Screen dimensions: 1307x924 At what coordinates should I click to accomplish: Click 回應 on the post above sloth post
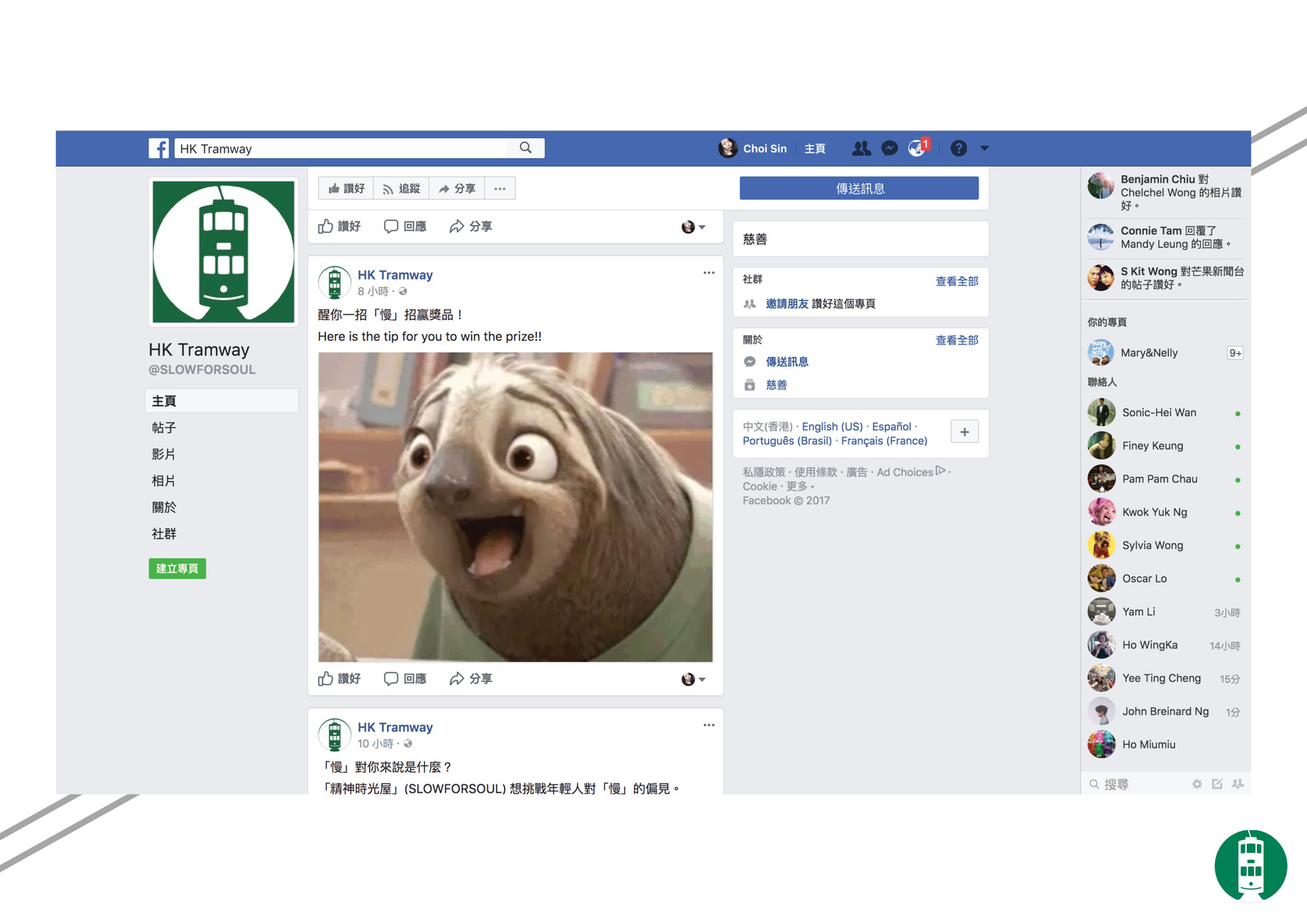405,226
